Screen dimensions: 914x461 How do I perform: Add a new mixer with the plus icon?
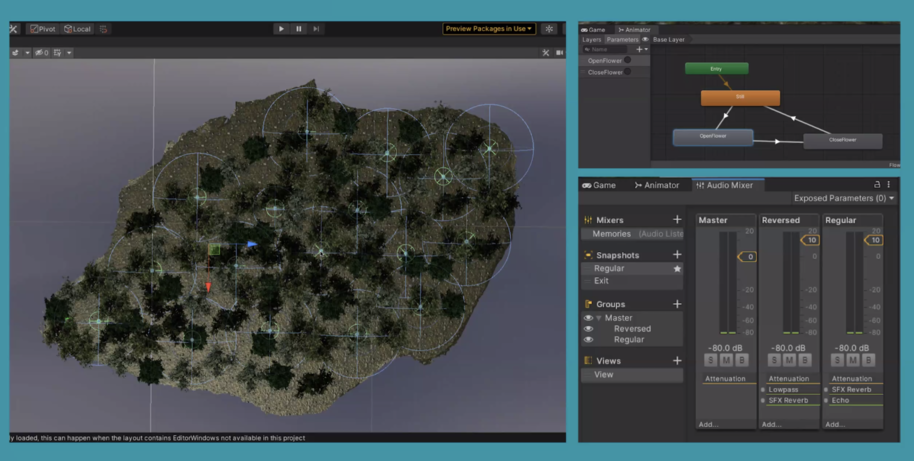[677, 219]
